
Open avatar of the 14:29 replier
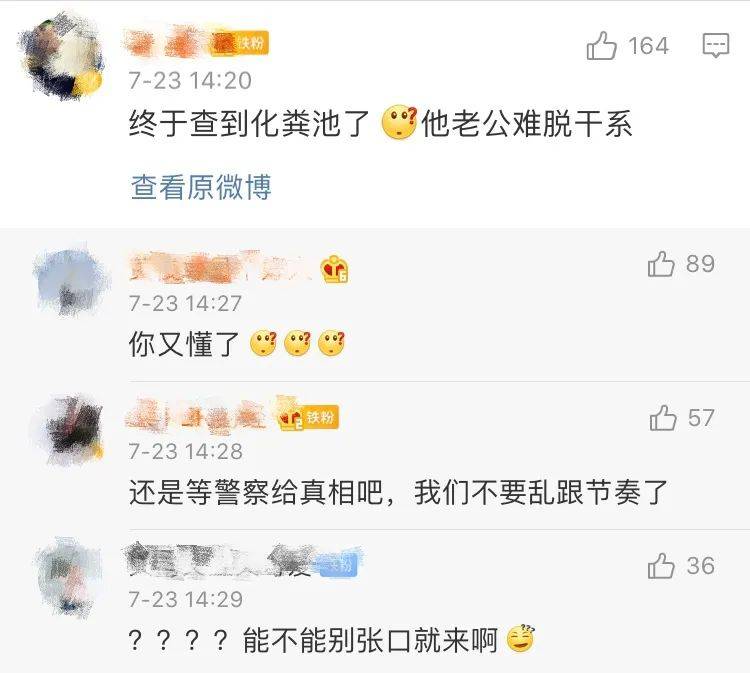pos(70,576)
